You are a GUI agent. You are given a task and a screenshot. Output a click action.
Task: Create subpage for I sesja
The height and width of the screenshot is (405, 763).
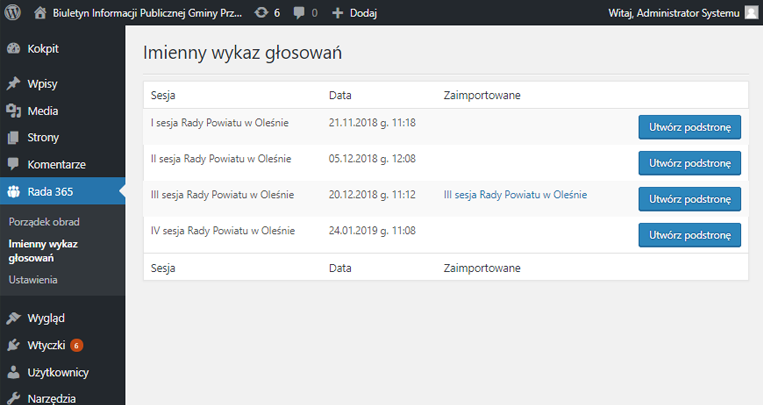coord(689,126)
